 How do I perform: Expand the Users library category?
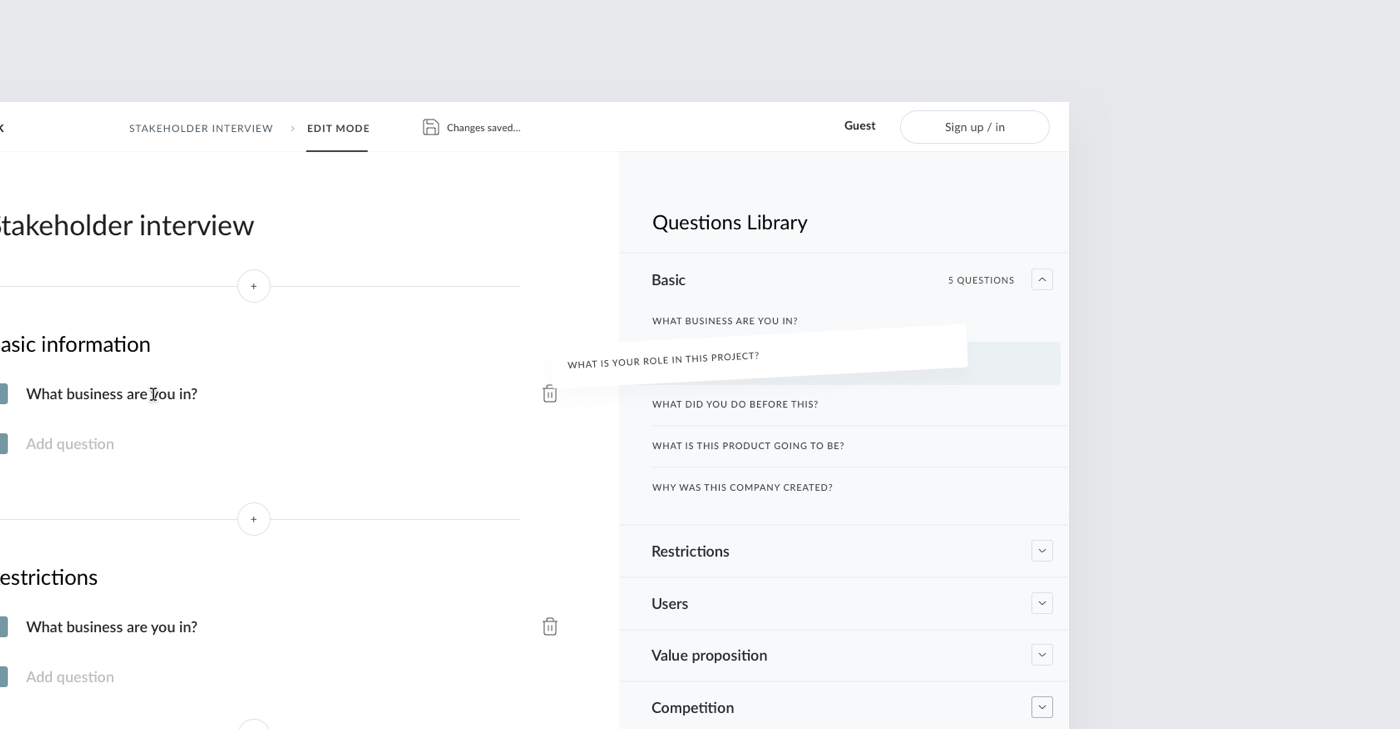tap(1042, 603)
